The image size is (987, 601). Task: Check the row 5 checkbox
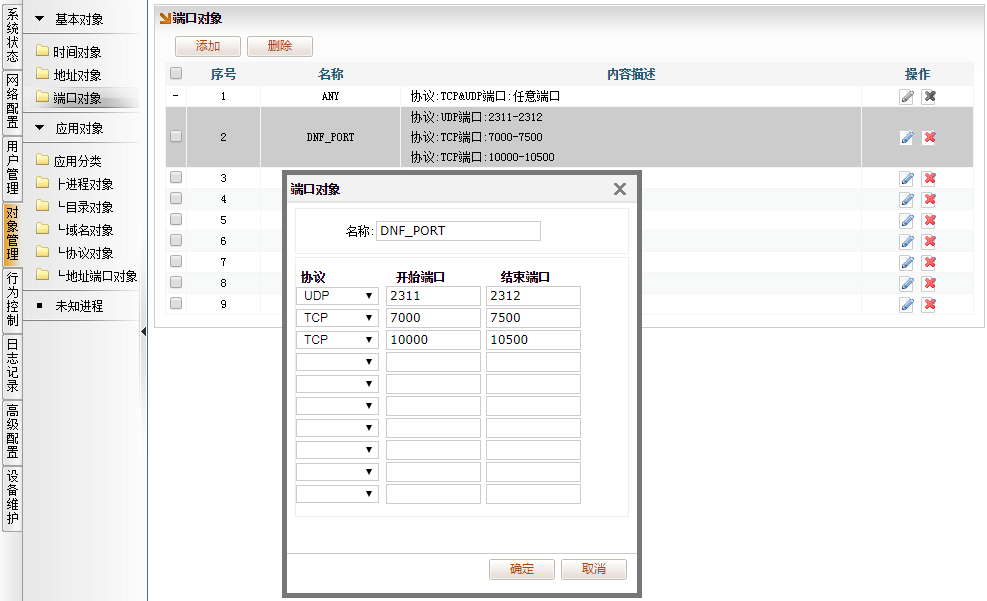[176, 219]
